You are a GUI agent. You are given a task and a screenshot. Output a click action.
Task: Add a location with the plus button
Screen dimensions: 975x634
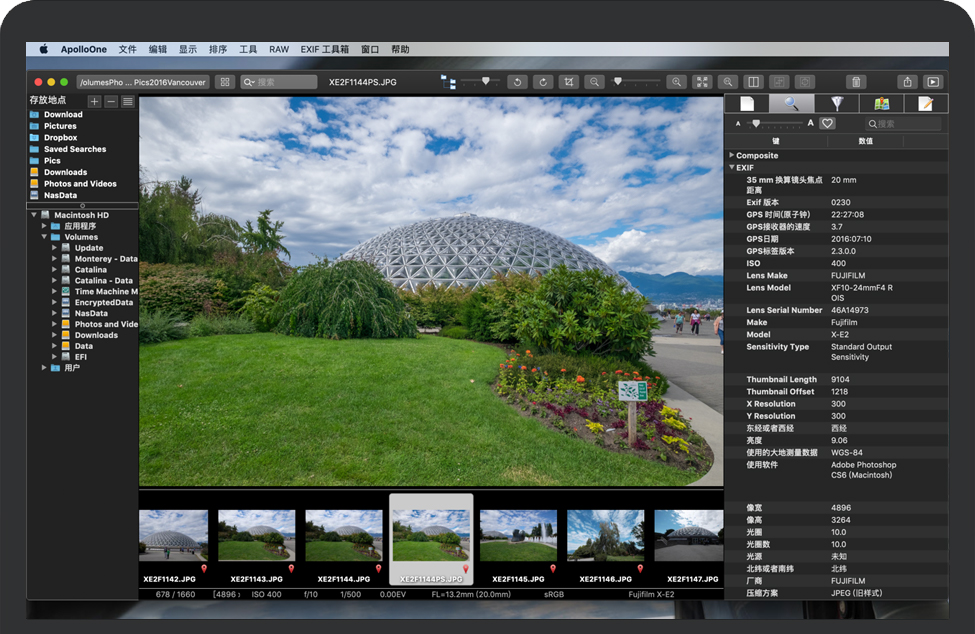(94, 101)
